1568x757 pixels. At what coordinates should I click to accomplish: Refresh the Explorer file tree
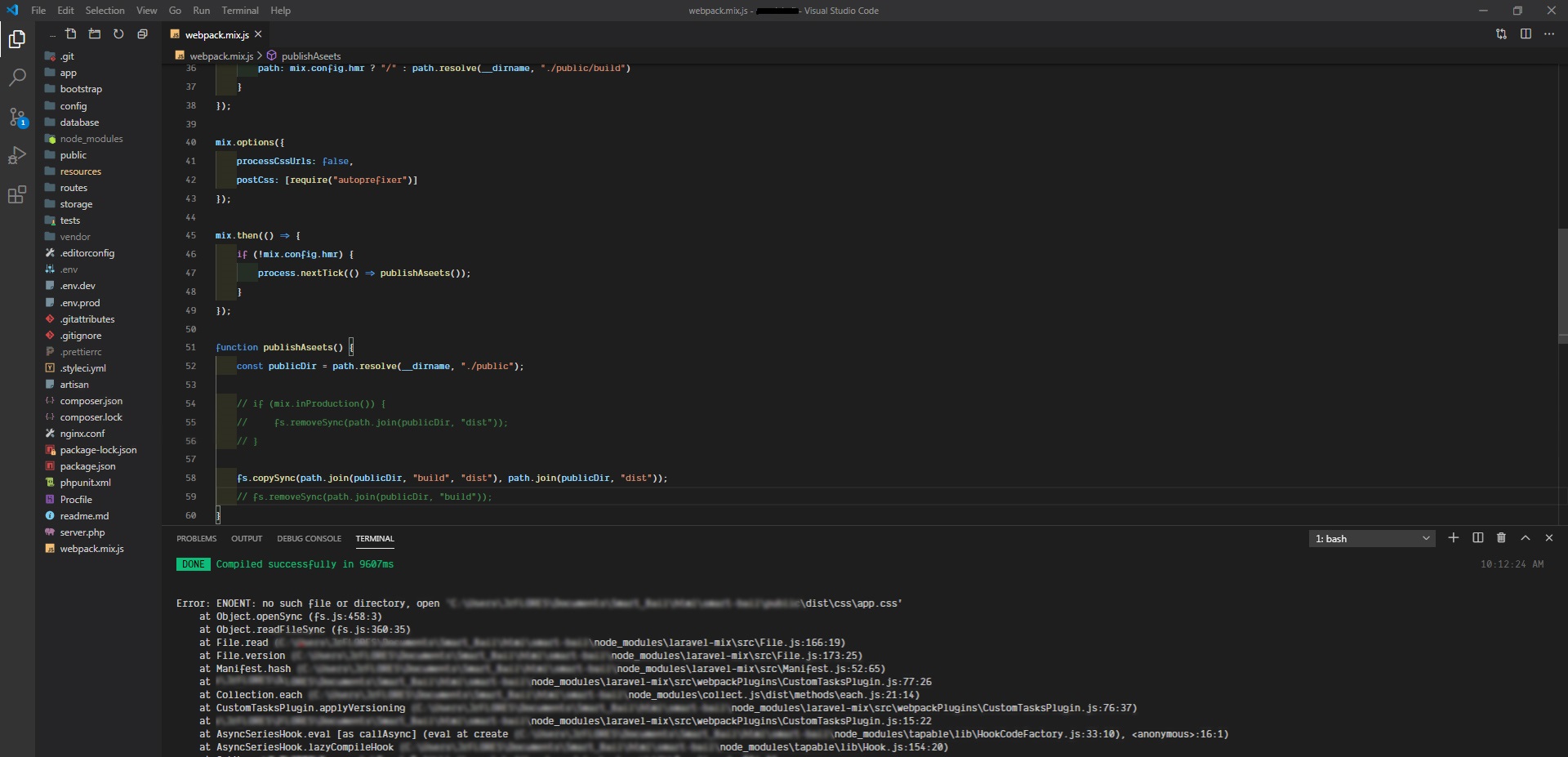[118, 34]
